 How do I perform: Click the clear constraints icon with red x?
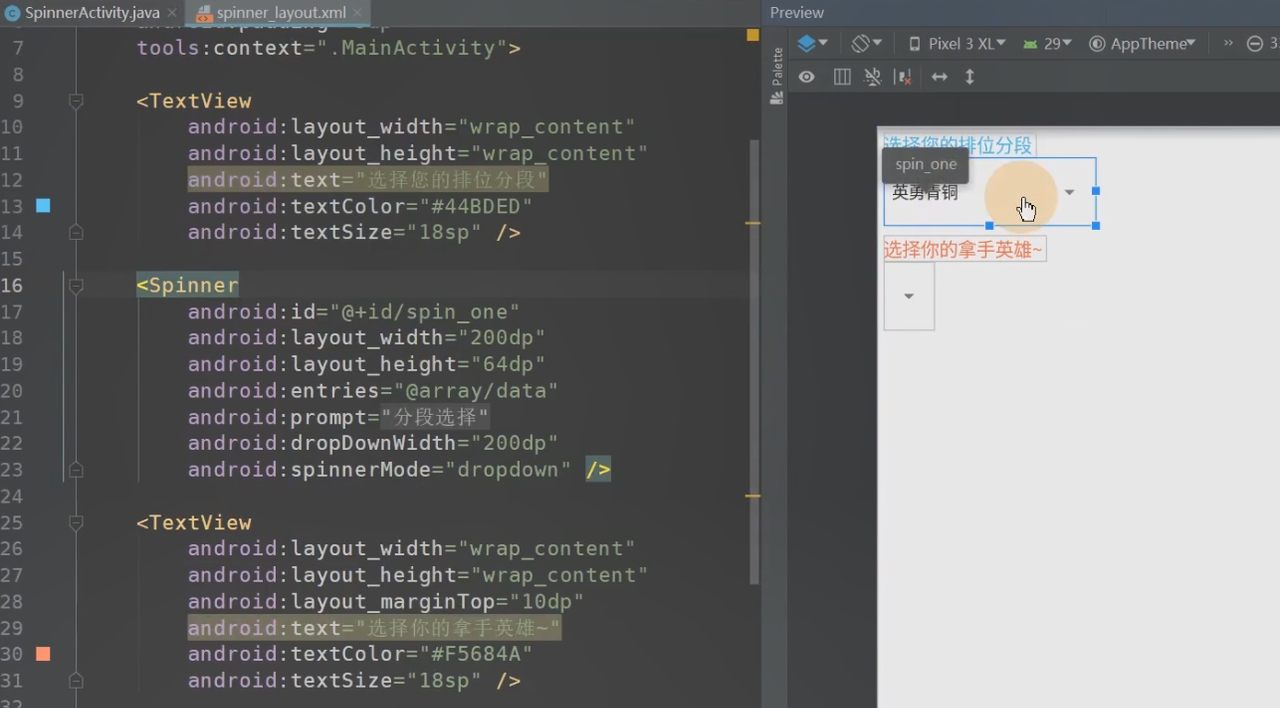(903, 77)
